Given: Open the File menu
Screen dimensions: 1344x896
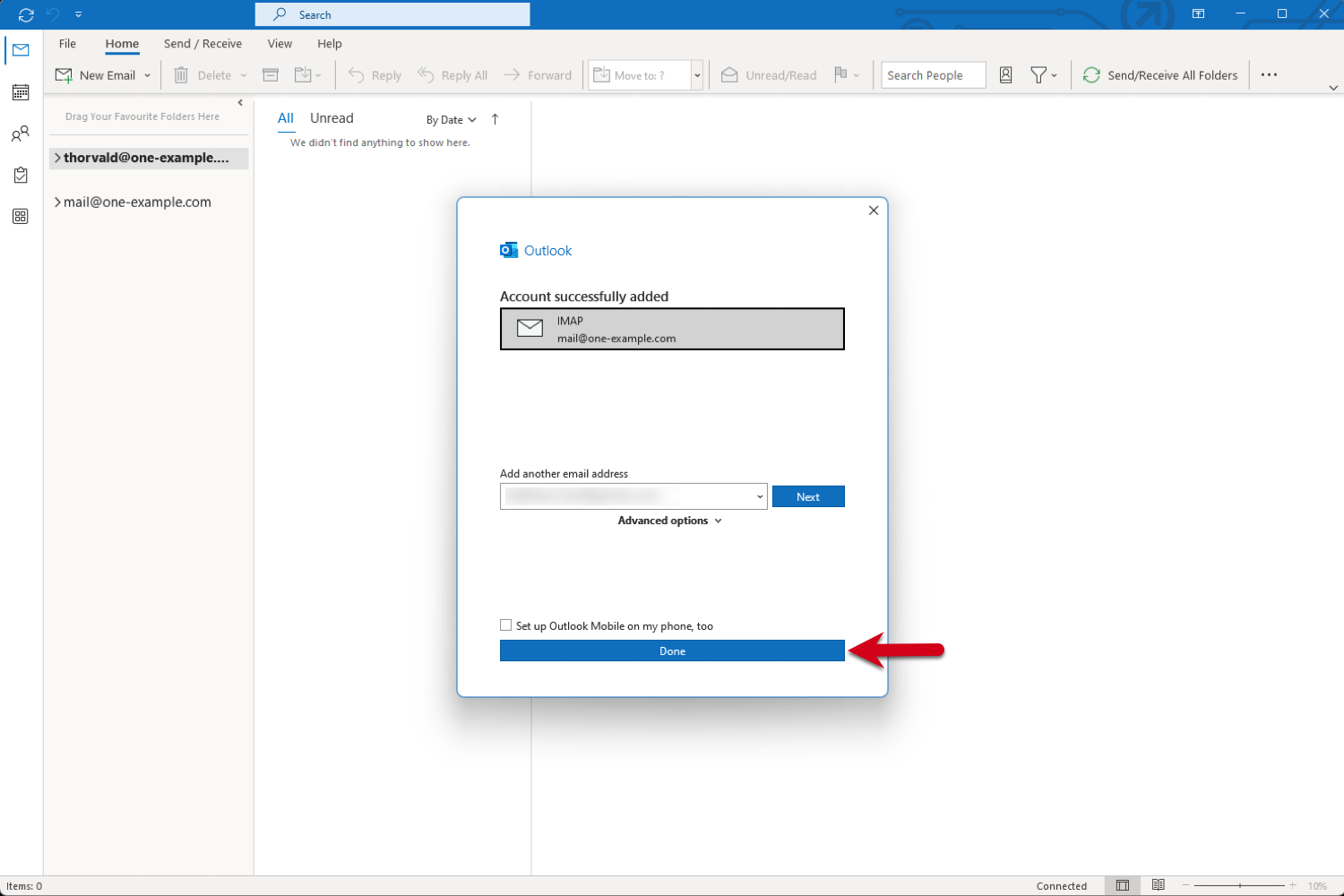Looking at the screenshot, I should tap(67, 43).
